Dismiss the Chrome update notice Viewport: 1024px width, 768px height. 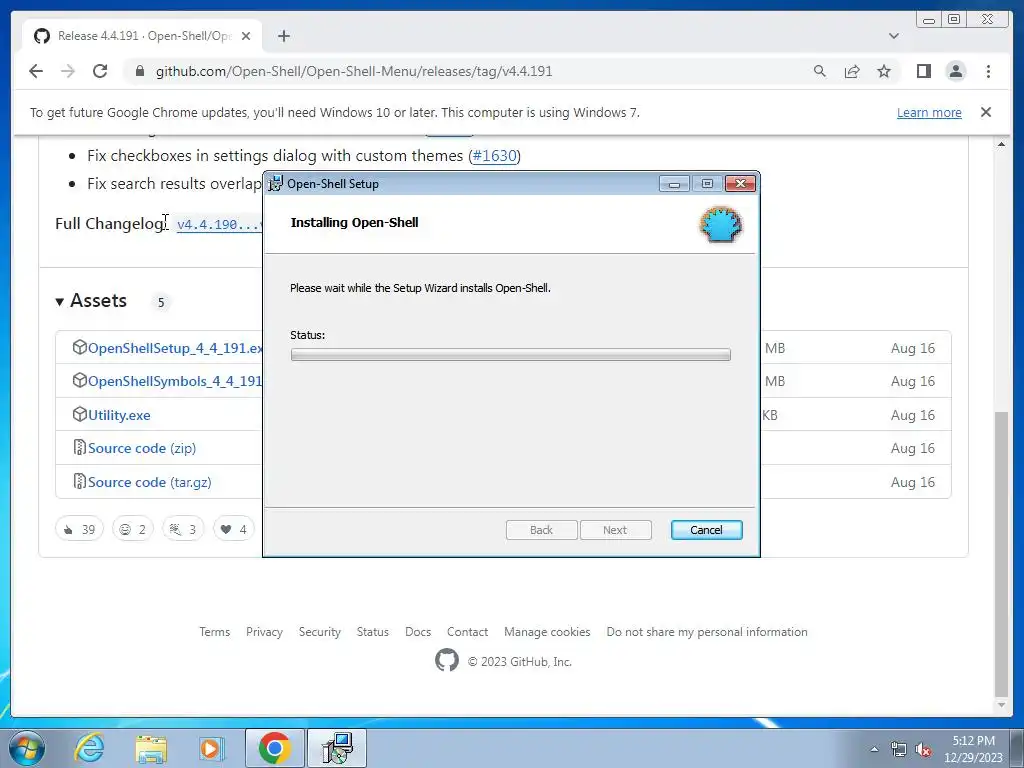pyautogui.click(x=985, y=112)
